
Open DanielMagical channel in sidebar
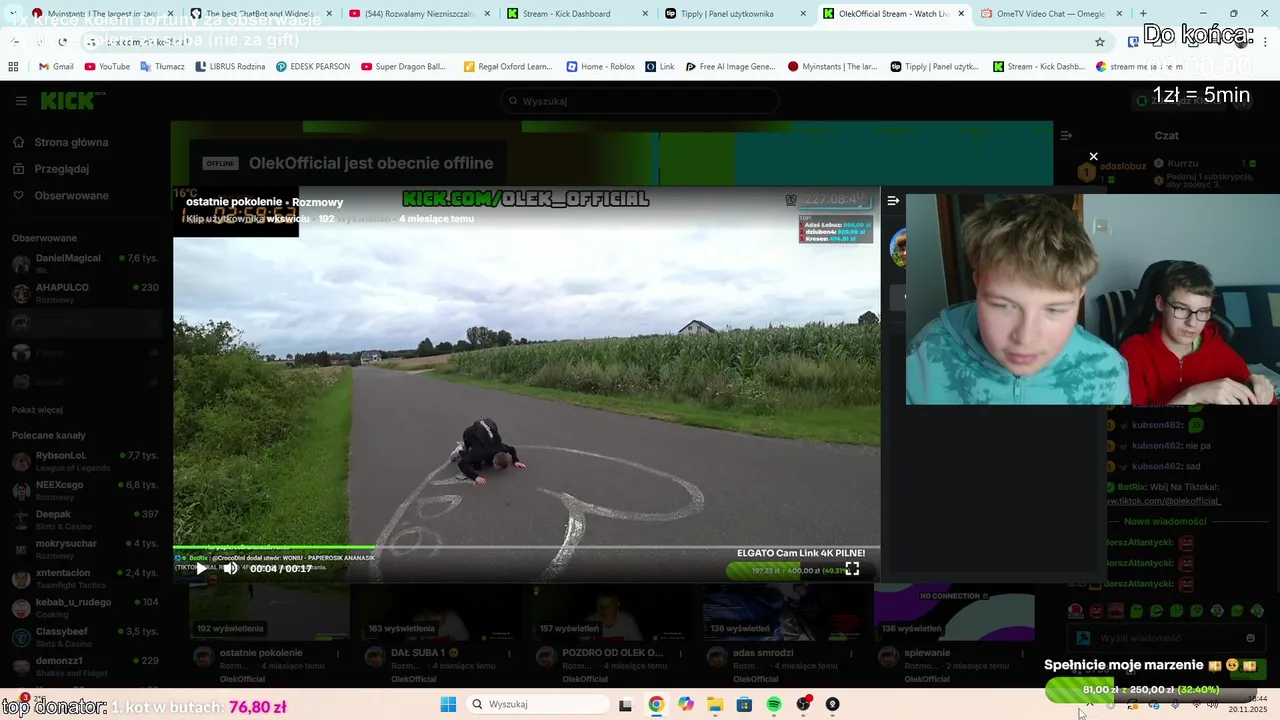pyautogui.click(x=85, y=262)
